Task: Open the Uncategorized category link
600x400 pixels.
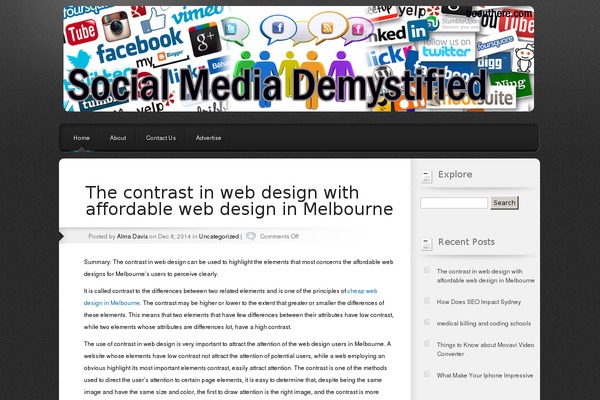Action: tap(218, 237)
